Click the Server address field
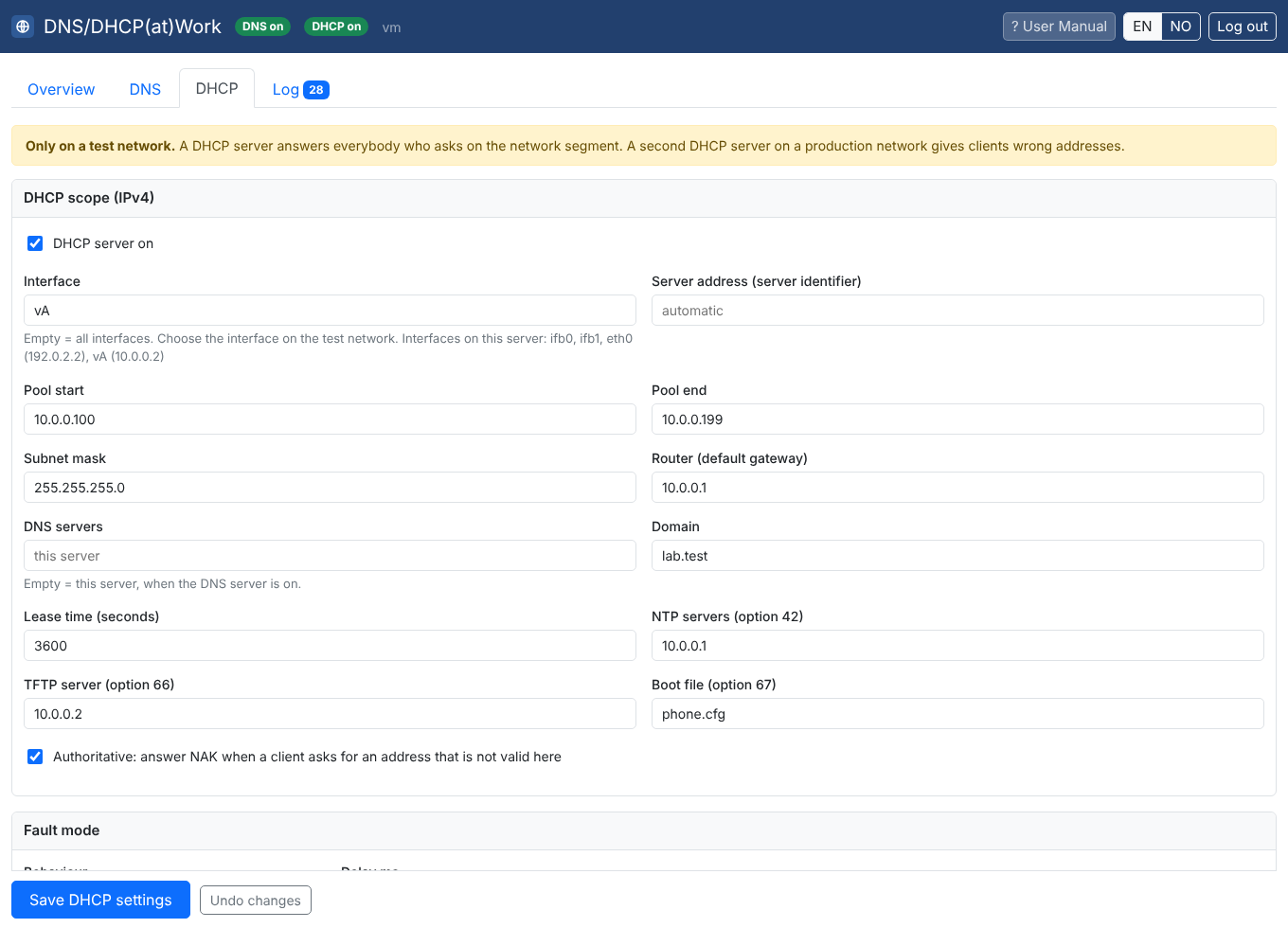Viewport: 1288px width, 928px height. point(957,311)
